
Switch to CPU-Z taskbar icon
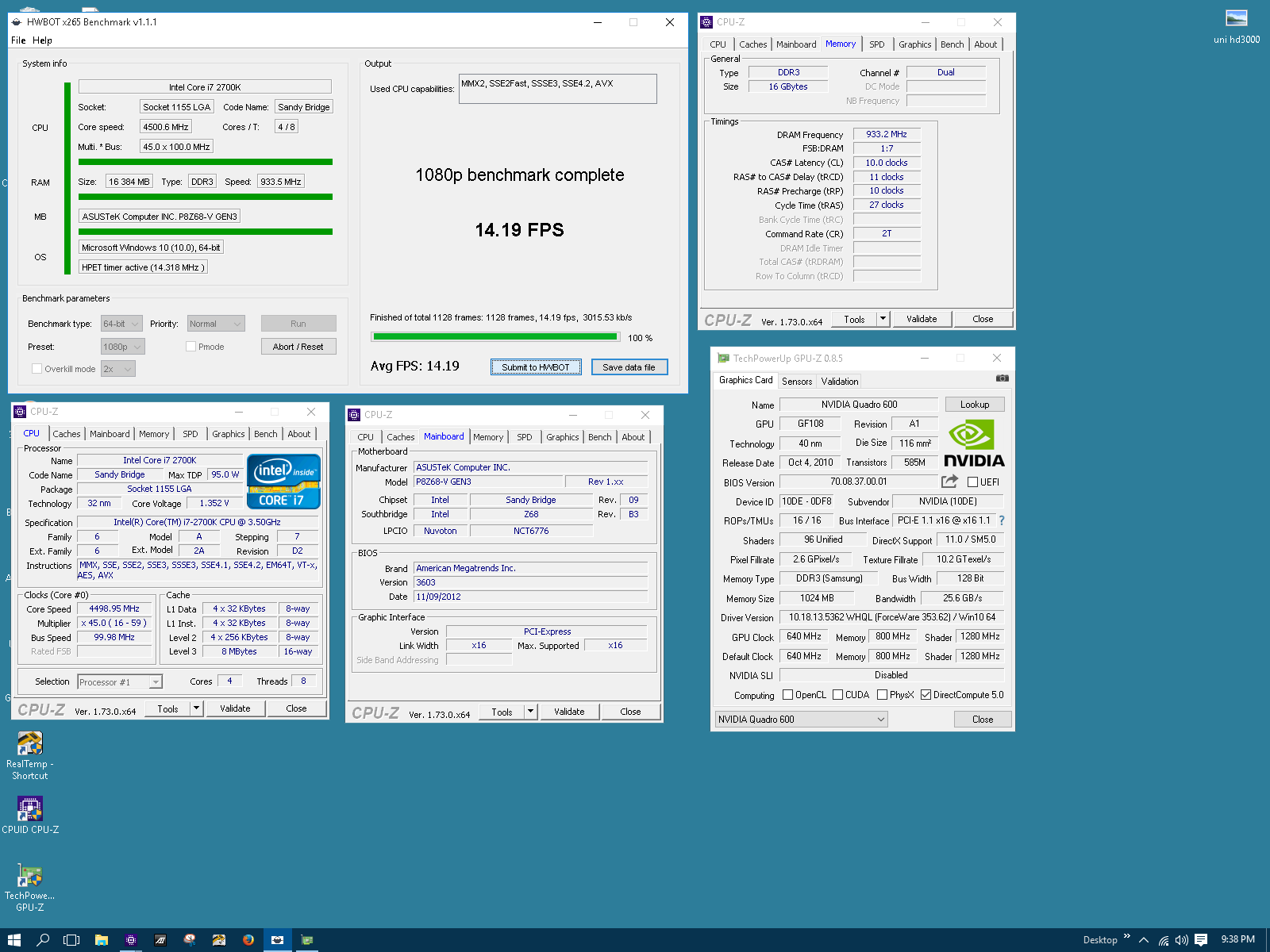coord(131,940)
